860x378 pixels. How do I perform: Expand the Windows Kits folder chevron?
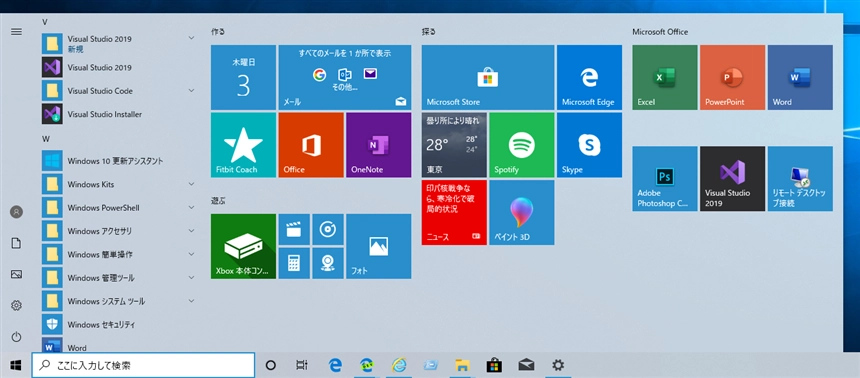point(191,183)
